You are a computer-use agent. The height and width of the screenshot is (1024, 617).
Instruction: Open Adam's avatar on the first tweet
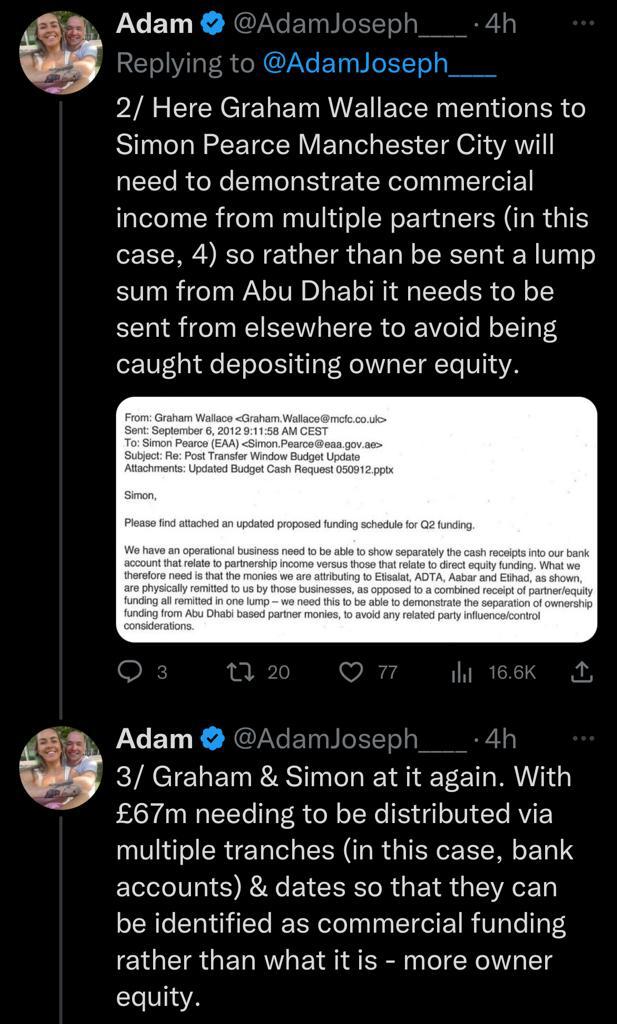point(61,52)
